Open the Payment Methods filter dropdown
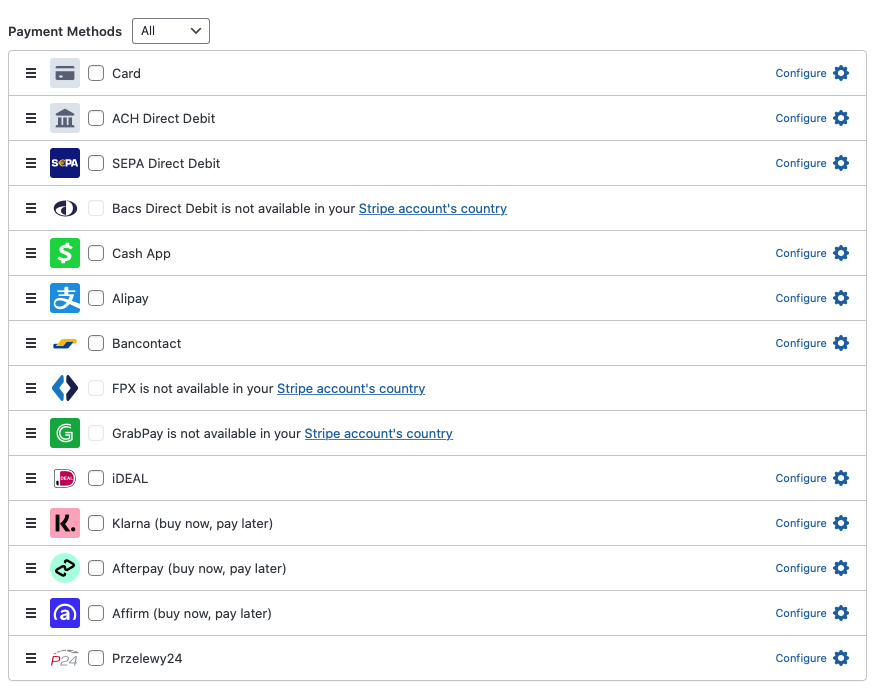The width and height of the screenshot is (875, 692). pos(171,31)
